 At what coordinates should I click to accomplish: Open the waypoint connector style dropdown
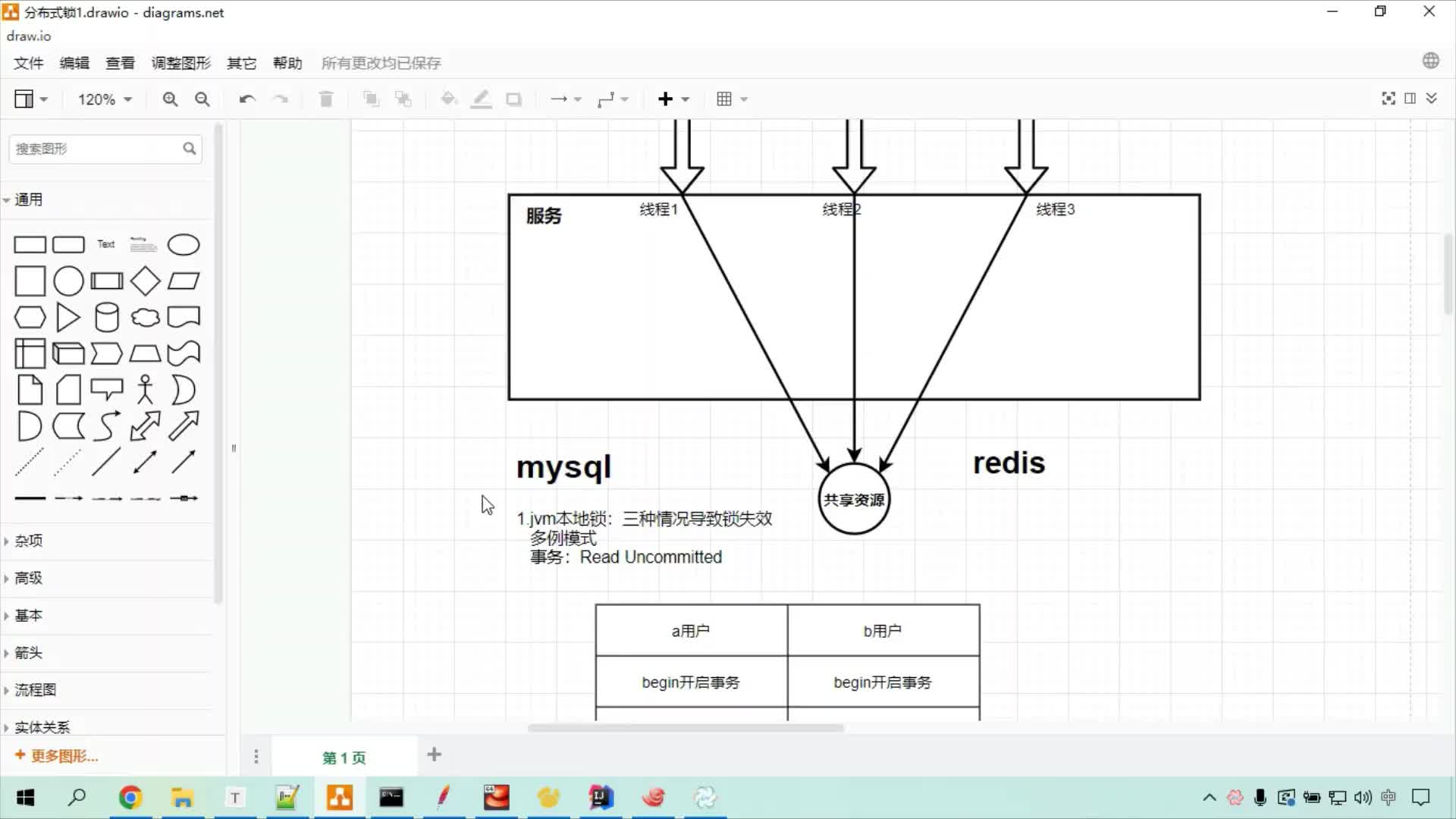[613, 99]
